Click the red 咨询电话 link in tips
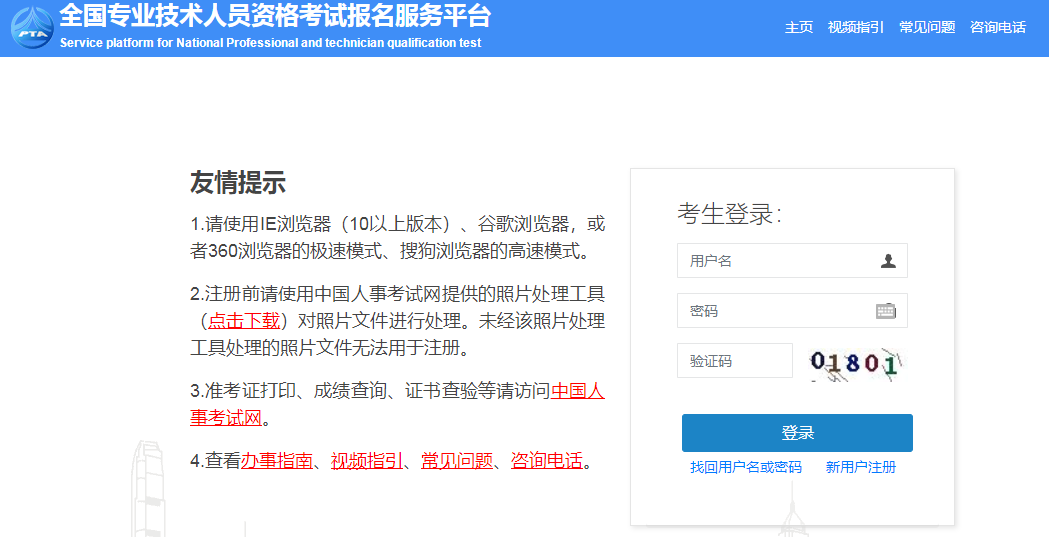 click(x=547, y=461)
